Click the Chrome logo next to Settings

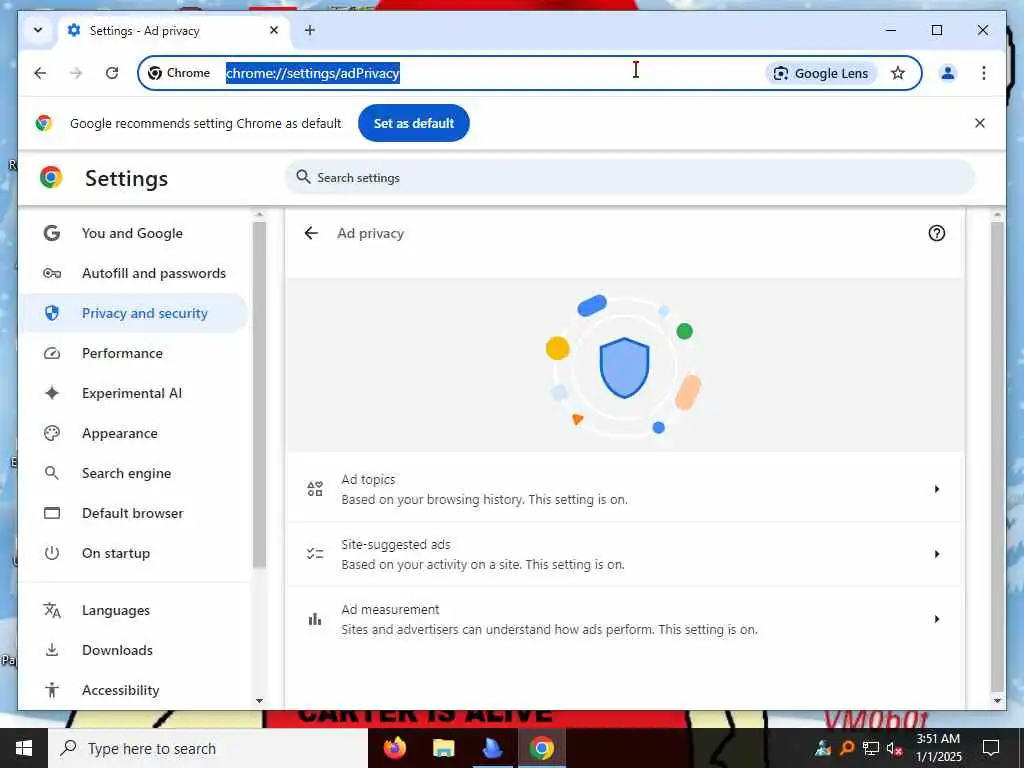(x=51, y=177)
